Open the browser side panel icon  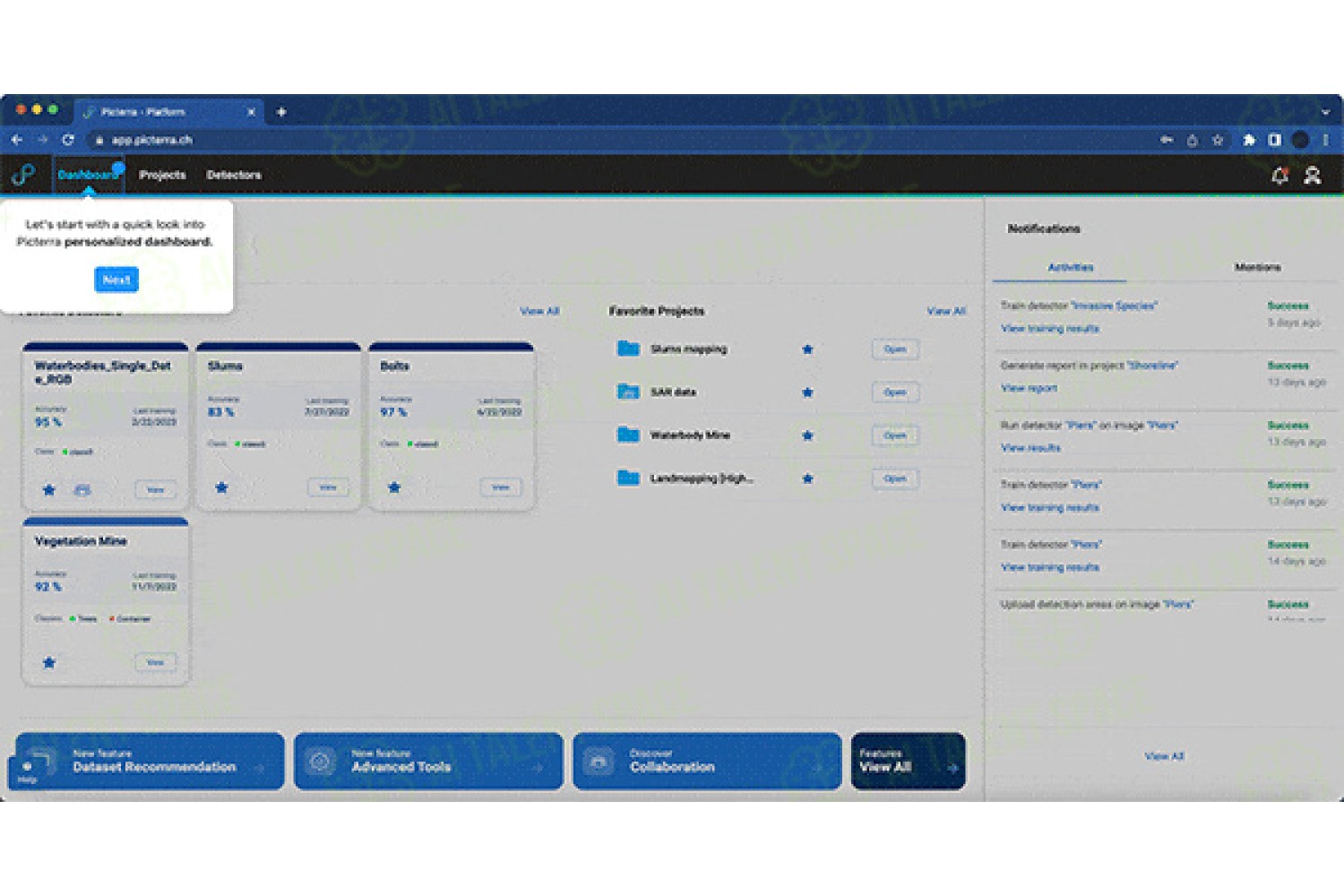coord(1274,140)
